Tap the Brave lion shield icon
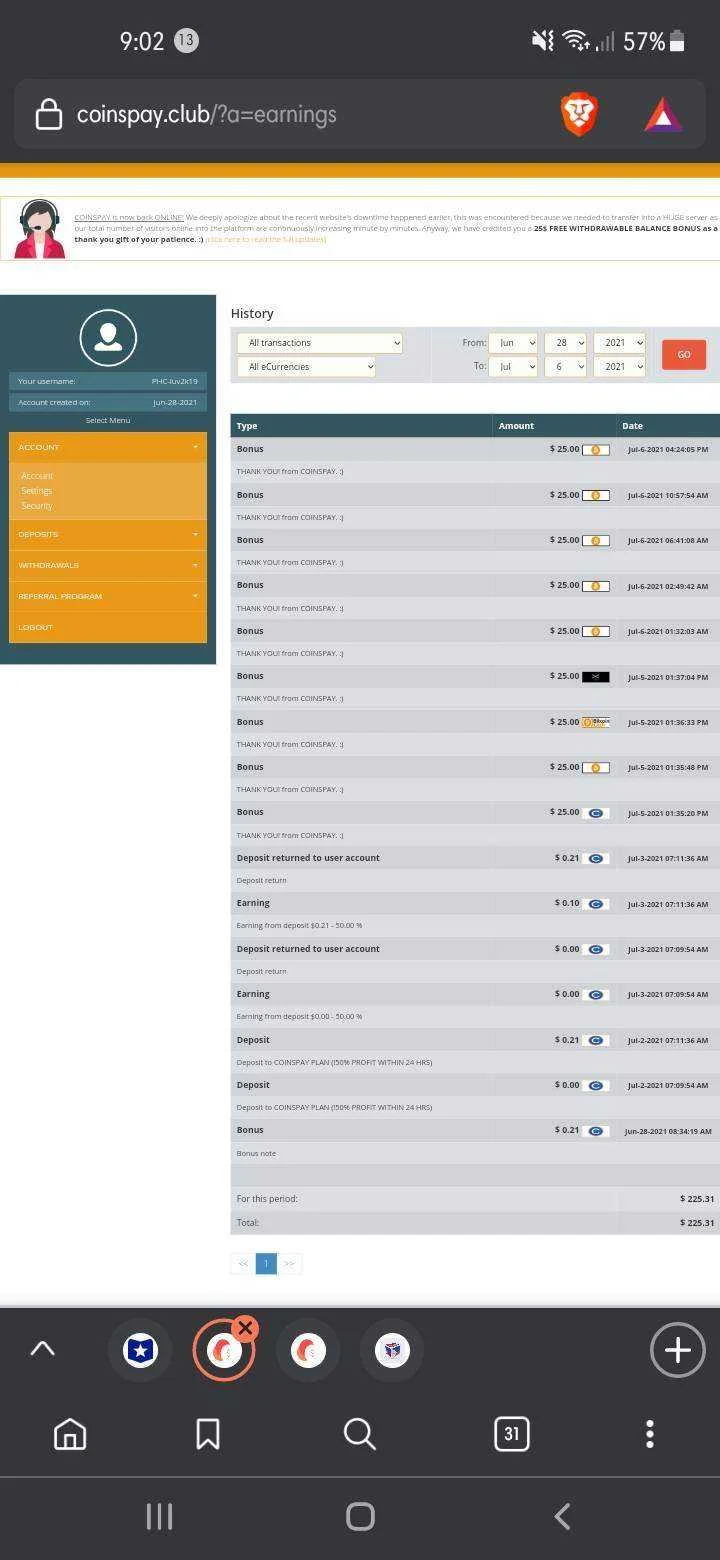 tap(579, 114)
